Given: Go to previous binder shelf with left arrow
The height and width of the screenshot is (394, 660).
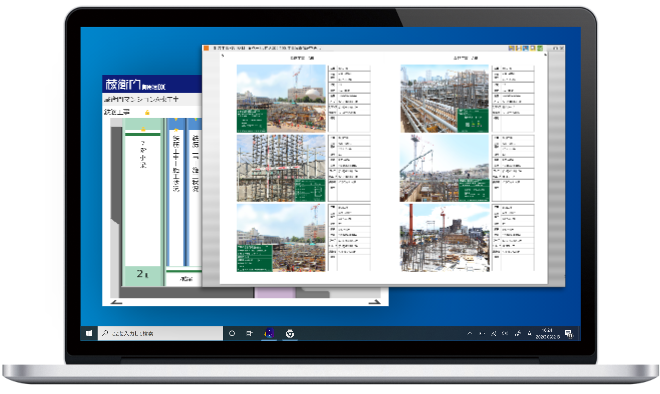Looking at the screenshot, I should [116, 302].
